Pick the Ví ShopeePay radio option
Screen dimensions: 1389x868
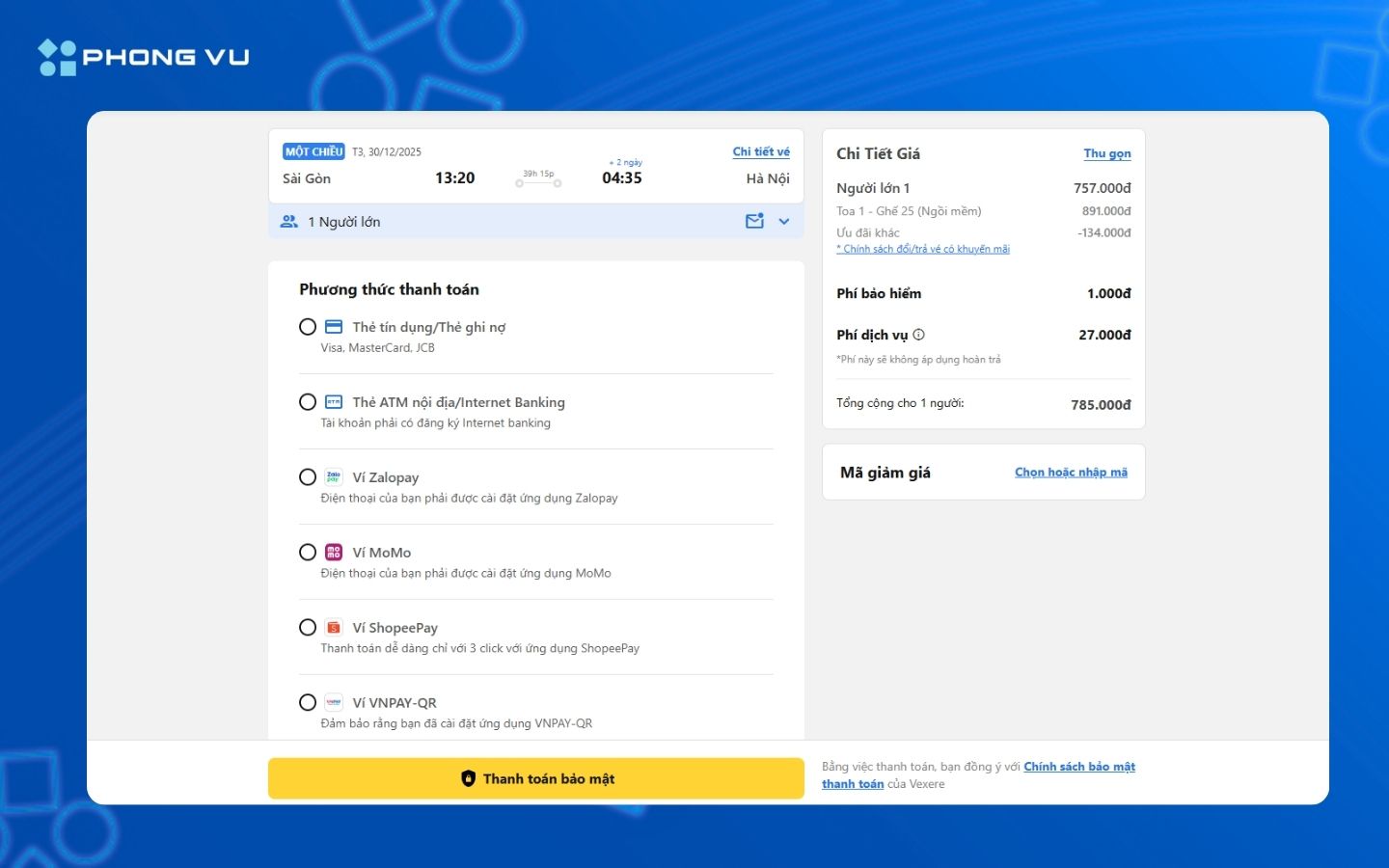click(x=308, y=628)
